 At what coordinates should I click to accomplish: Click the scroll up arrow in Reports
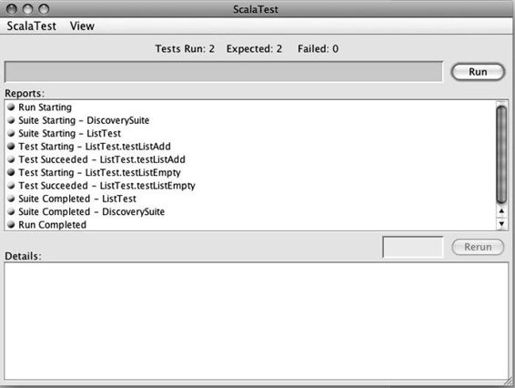pos(501,211)
